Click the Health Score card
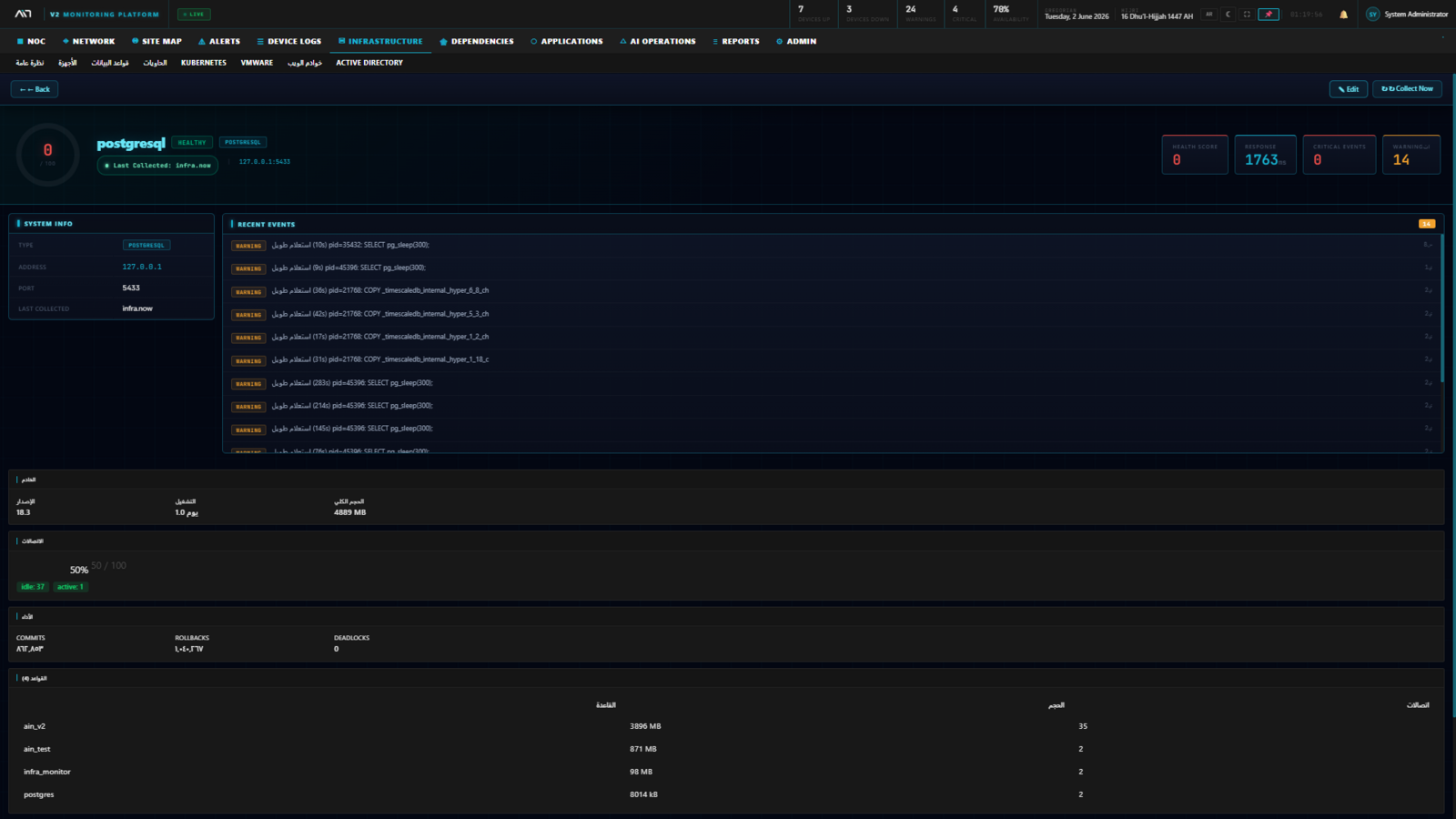1456x819 pixels. pyautogui.click(x=1195, y=154)
